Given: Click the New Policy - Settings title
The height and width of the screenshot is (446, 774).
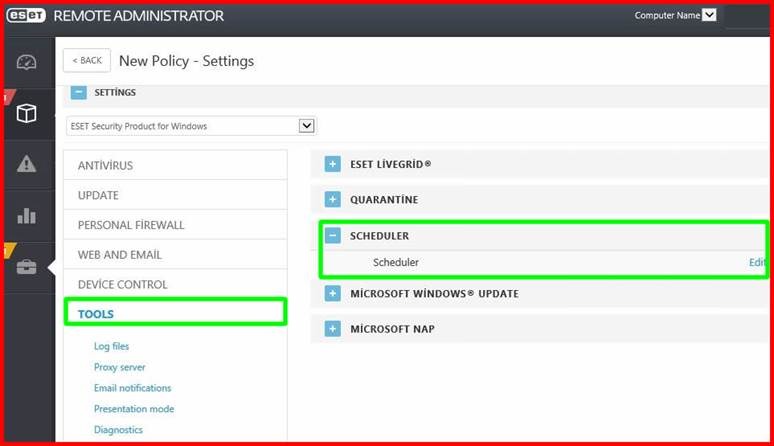Looking at the screenshot, I should 187,61.
